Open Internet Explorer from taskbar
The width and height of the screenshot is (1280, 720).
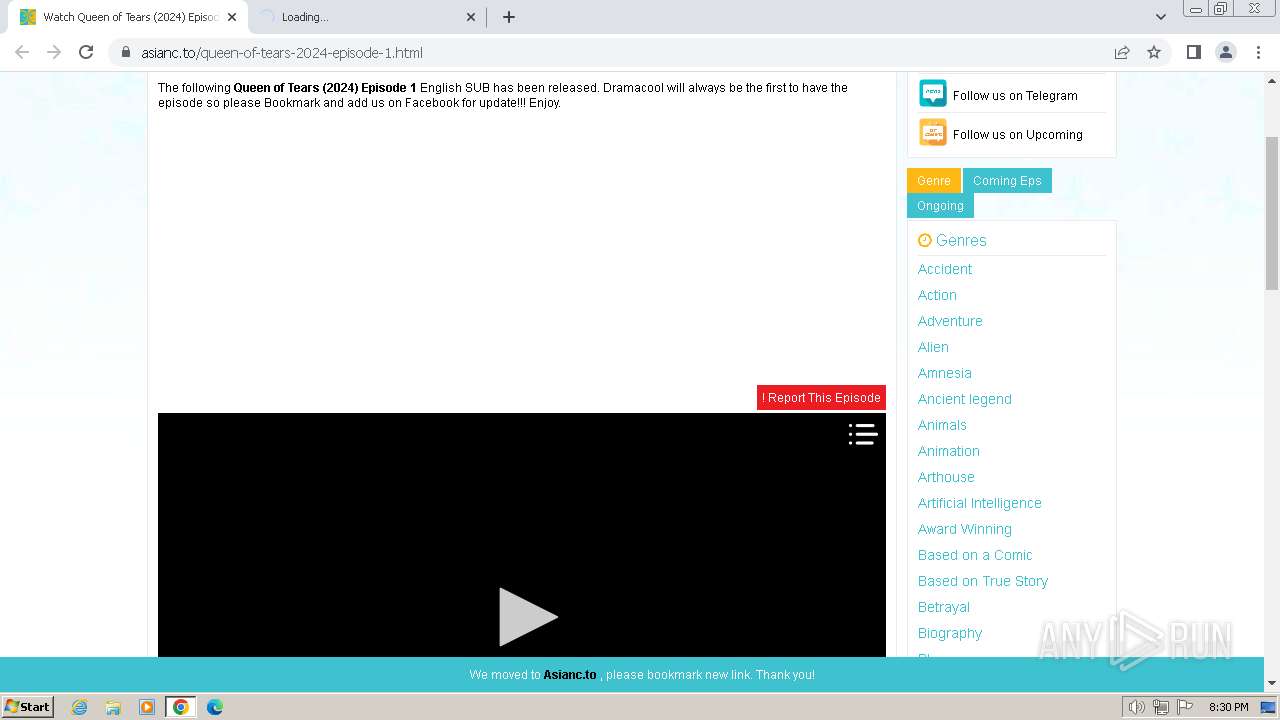tap(80, 707)
